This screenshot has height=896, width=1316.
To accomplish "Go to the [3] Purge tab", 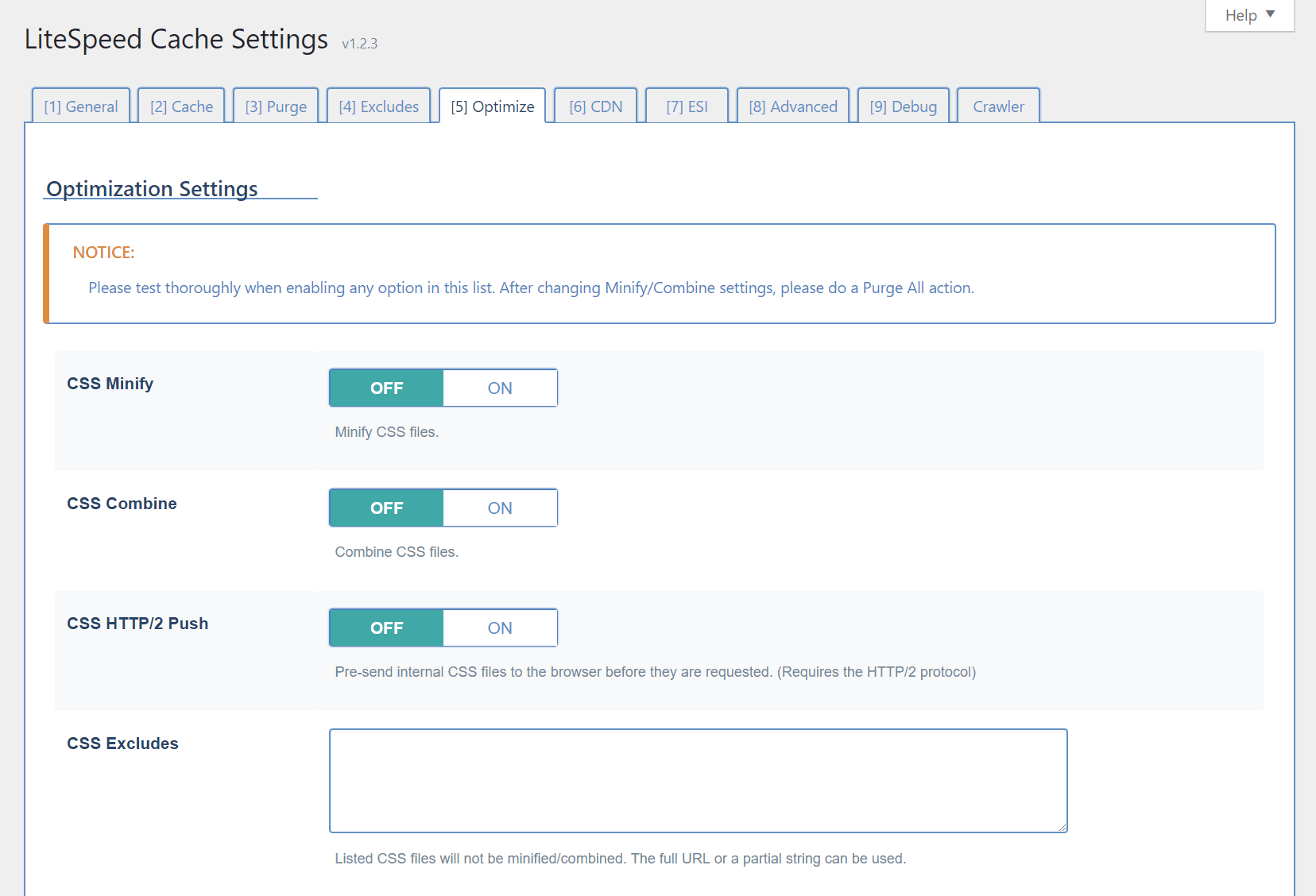I will 276,106.
